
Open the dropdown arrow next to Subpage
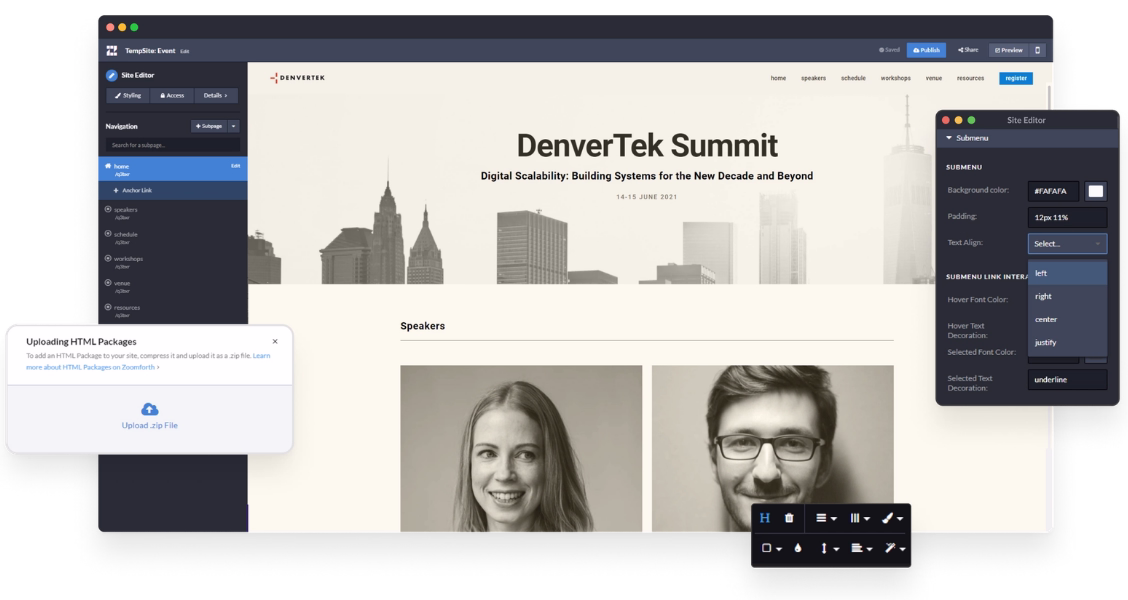[234, 126]
